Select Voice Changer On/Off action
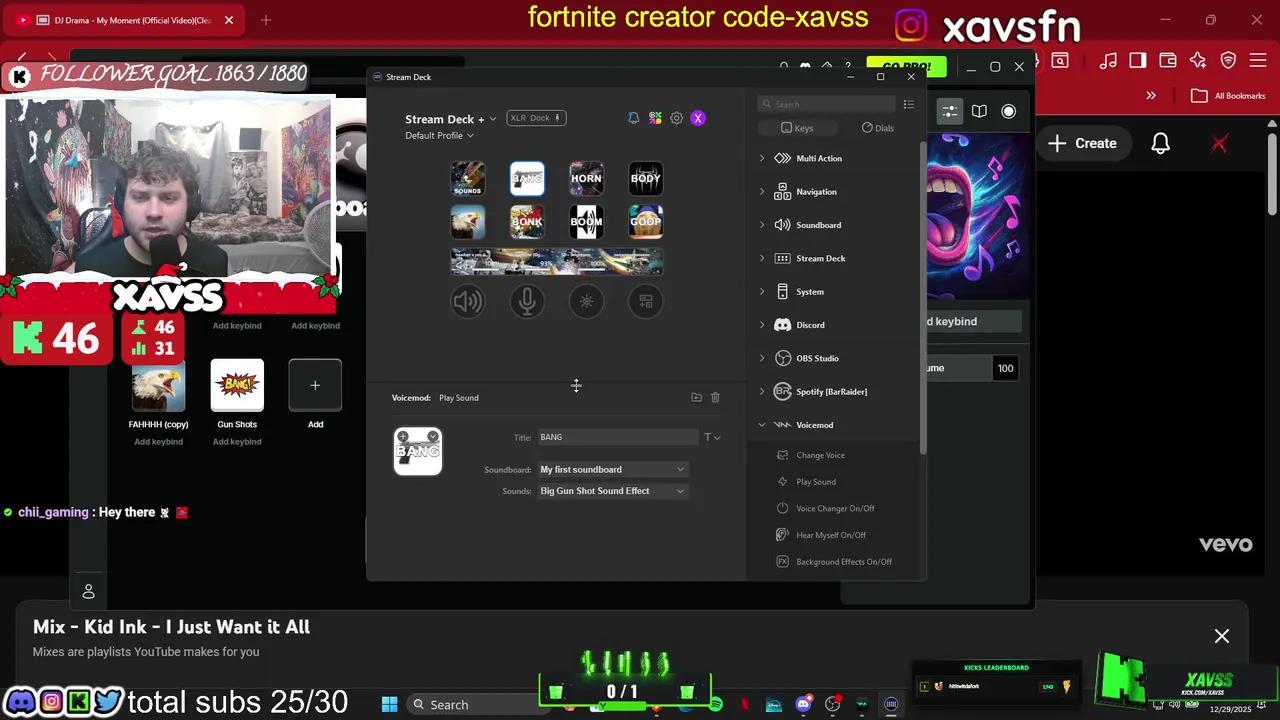Screen dimensions: 1280x720 coord(834,508)
